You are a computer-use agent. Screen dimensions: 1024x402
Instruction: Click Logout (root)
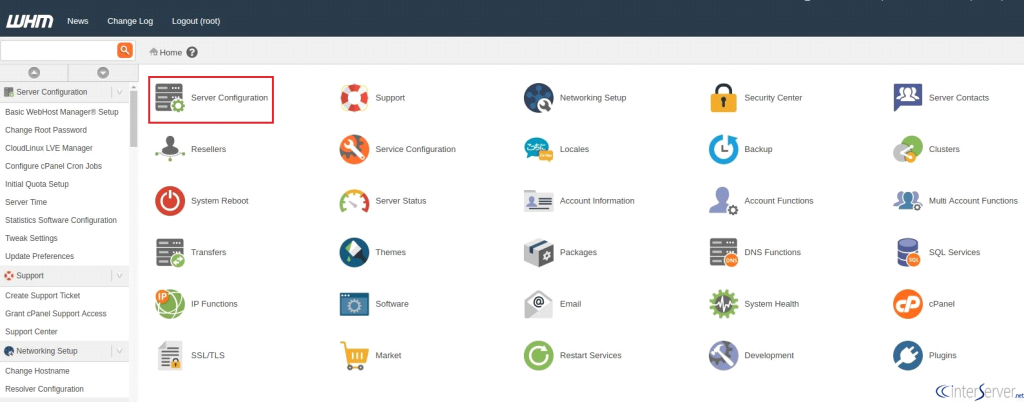tap(196, 21)
